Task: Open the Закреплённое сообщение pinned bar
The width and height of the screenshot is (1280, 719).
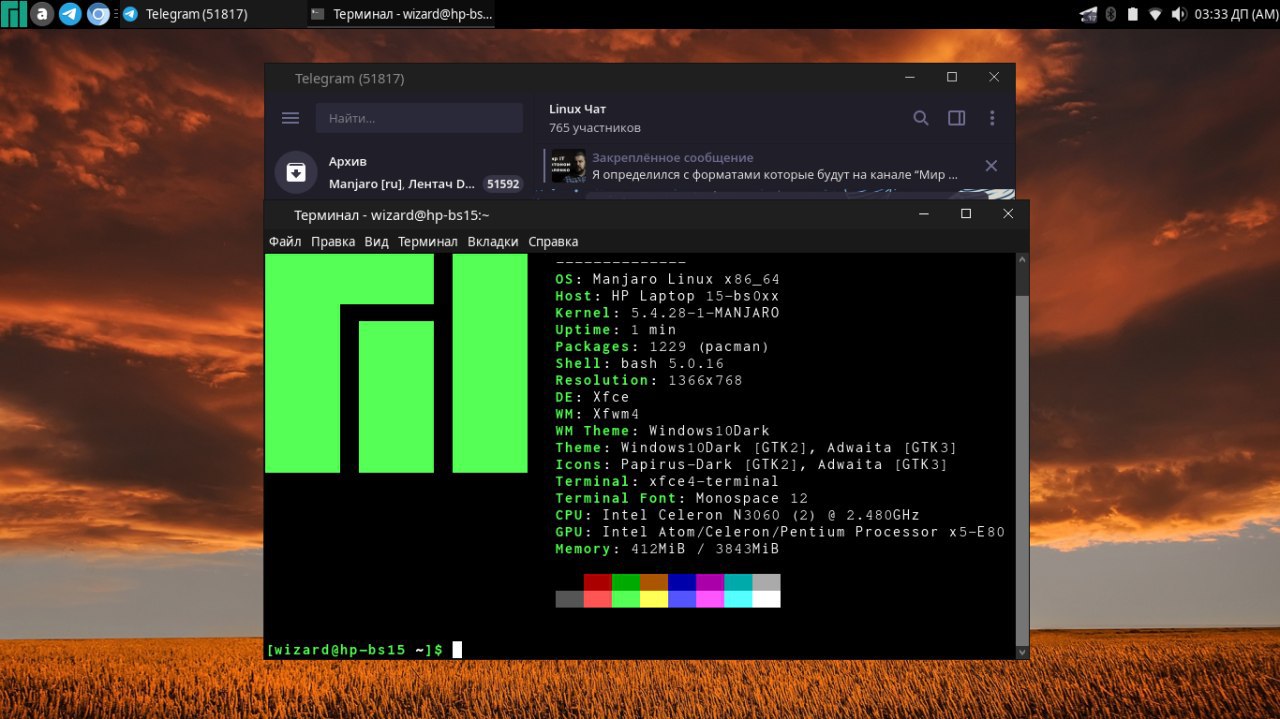Action: tap(775, 166)
